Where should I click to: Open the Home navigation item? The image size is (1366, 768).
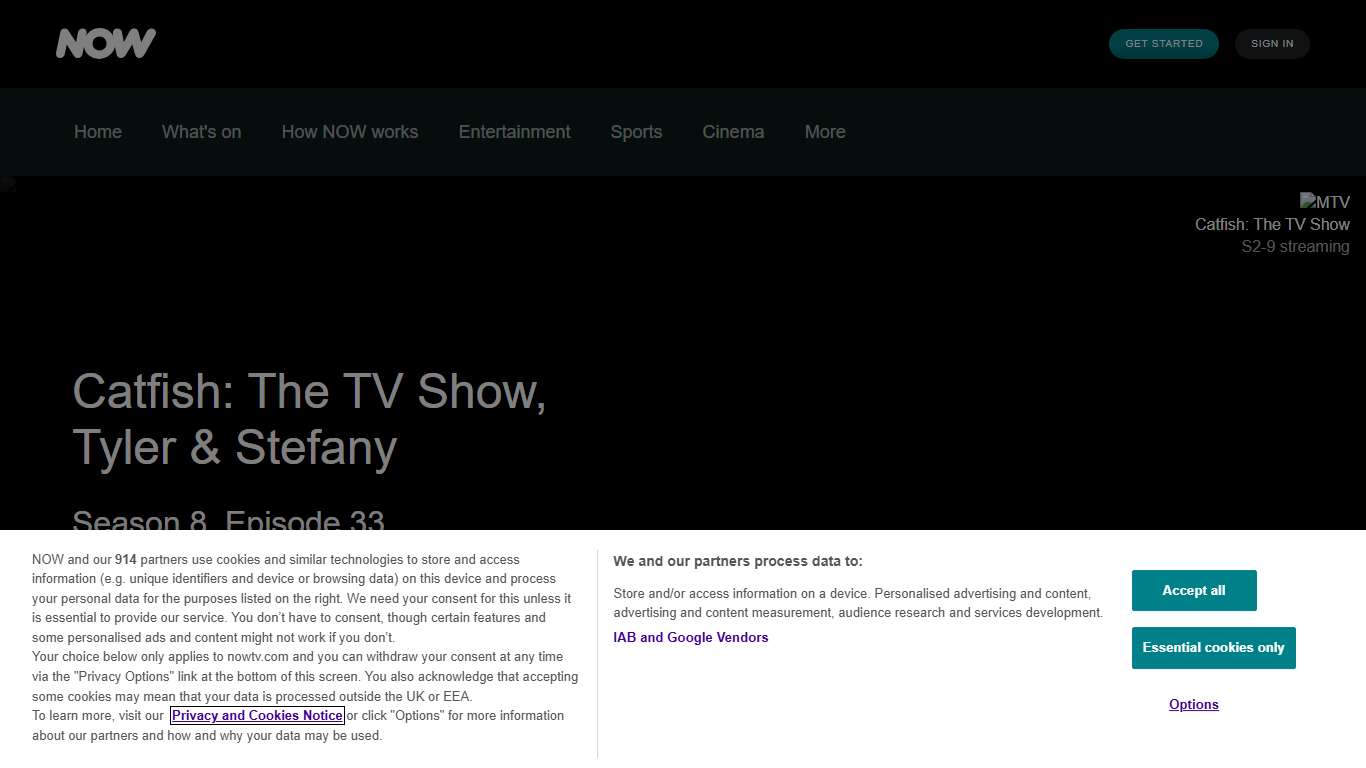tap(97, 131)
